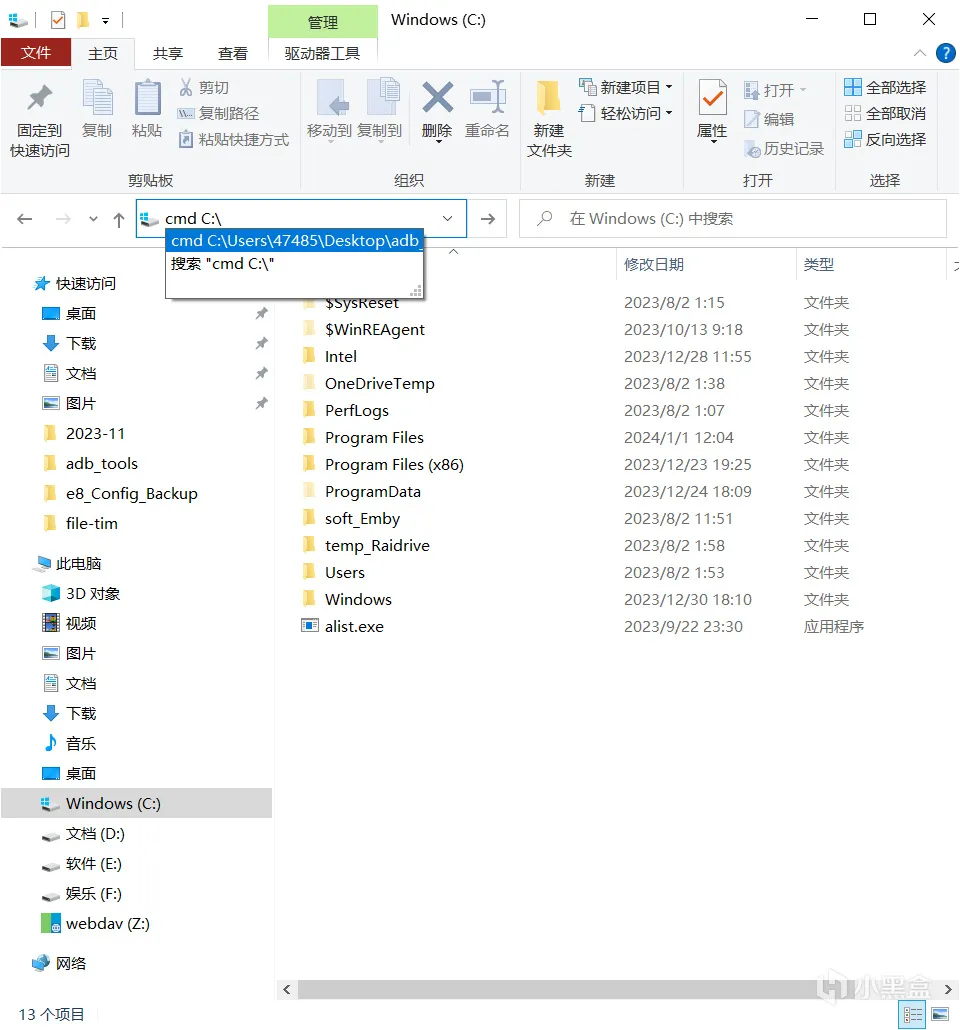The image size is (960, 1030).
Task: Switch to large icons view toggle
Action: 940,1014
